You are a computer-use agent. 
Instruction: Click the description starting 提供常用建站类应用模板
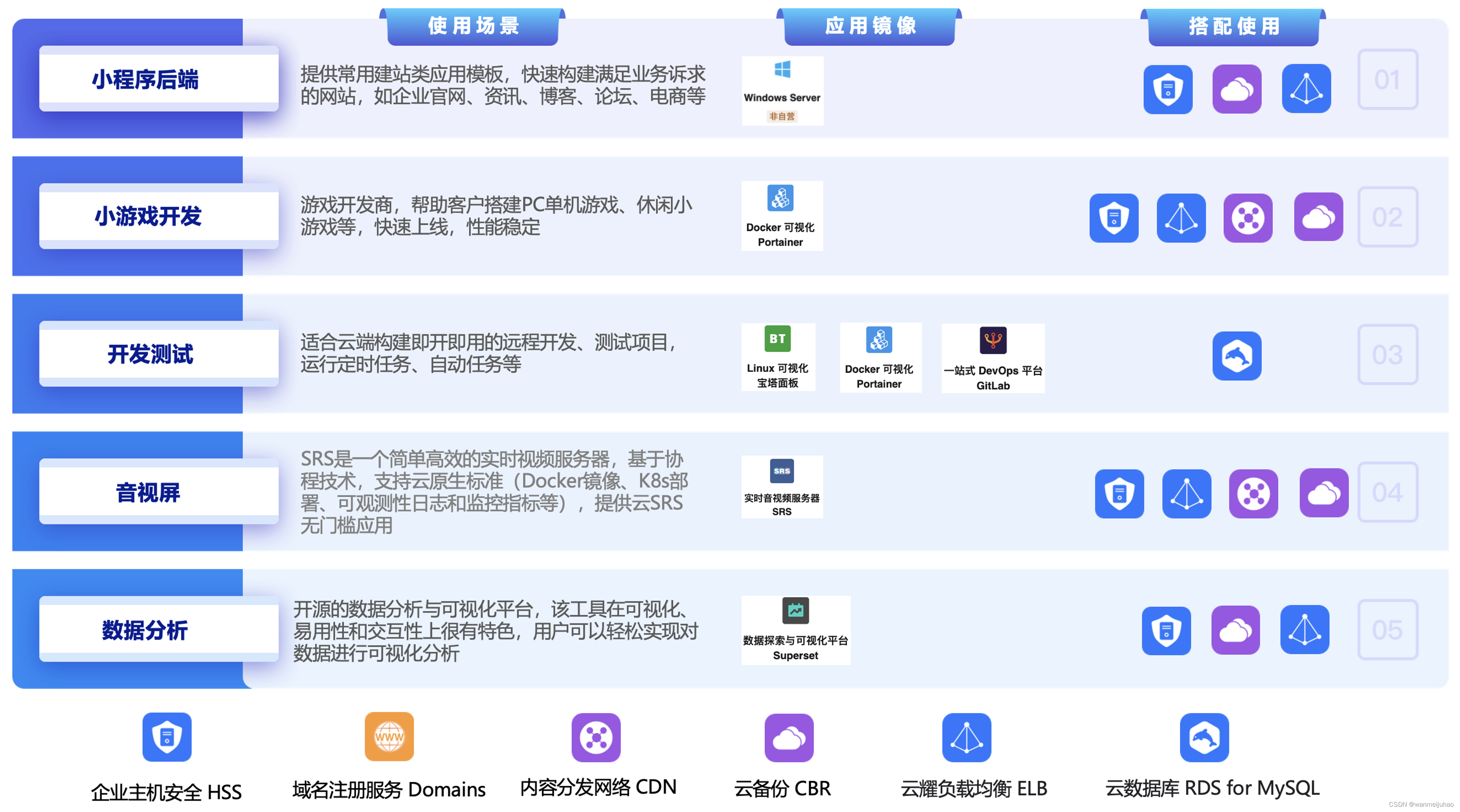pyautogui.click(x=503, y=85)
